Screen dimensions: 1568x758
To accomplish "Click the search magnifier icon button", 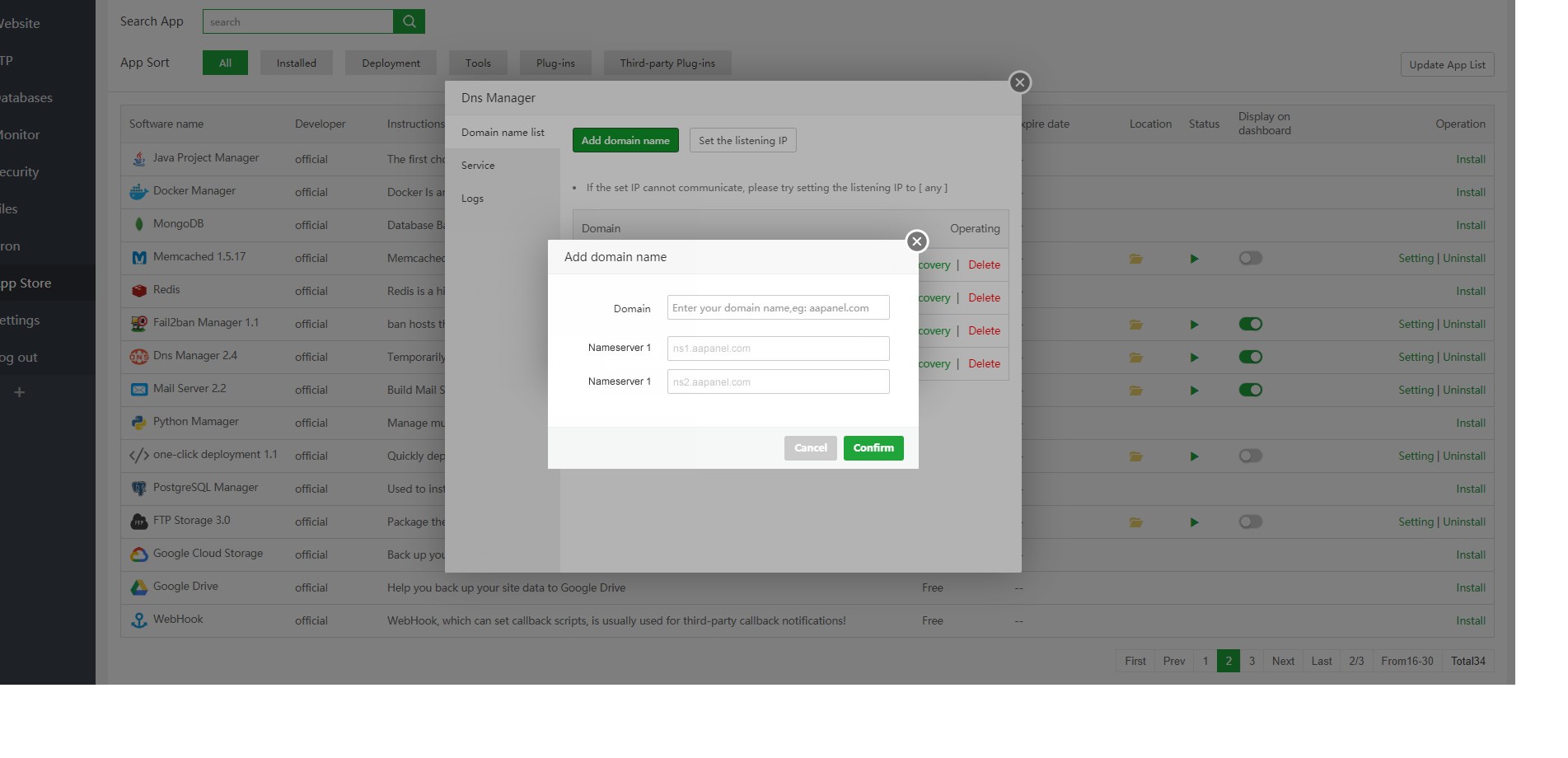I will [409, 21].
